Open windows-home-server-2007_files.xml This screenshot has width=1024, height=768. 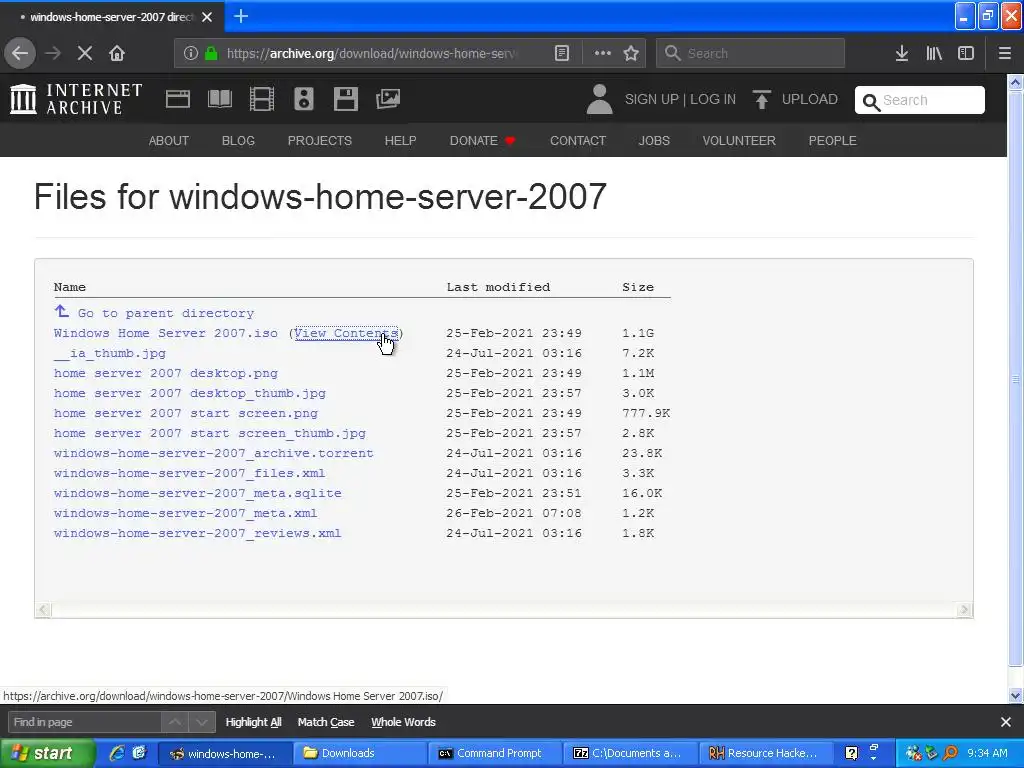189,473
